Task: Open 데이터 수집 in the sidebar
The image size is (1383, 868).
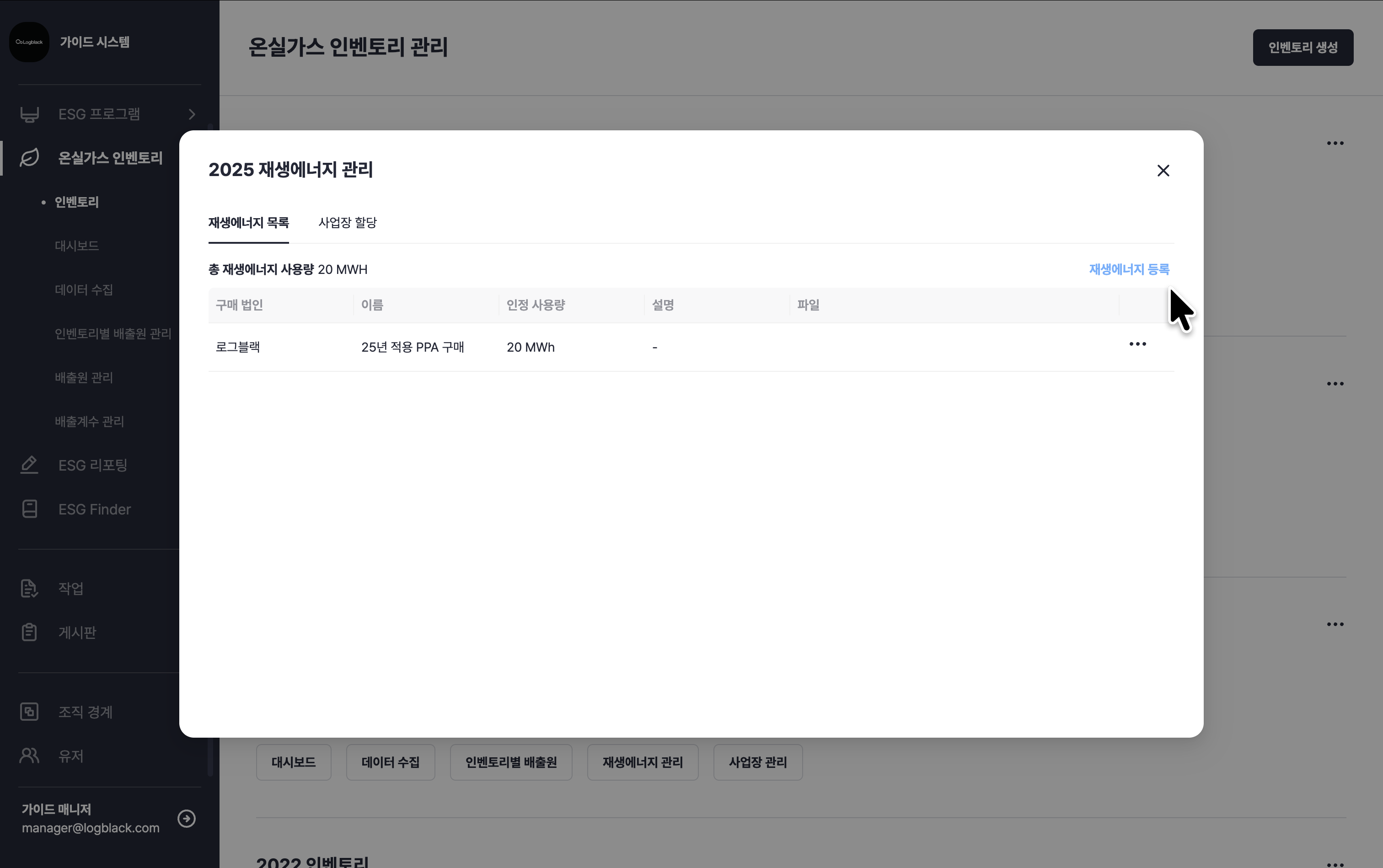Action: pos(84,290)
